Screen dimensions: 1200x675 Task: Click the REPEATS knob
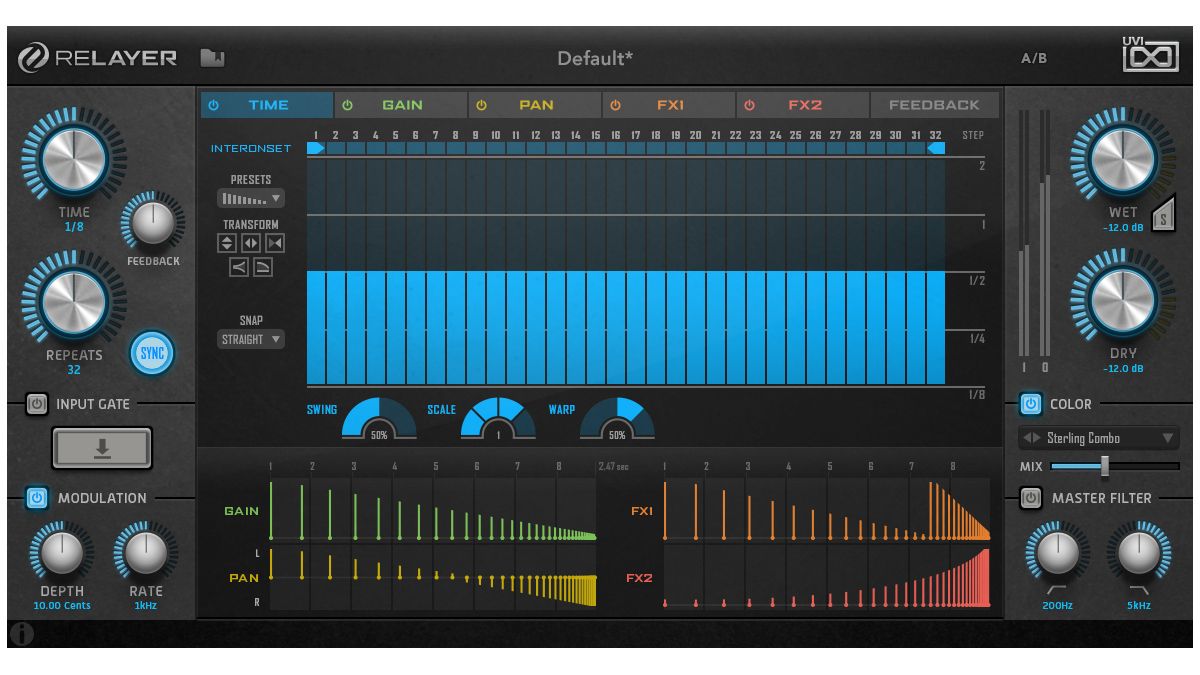point(74,302)
